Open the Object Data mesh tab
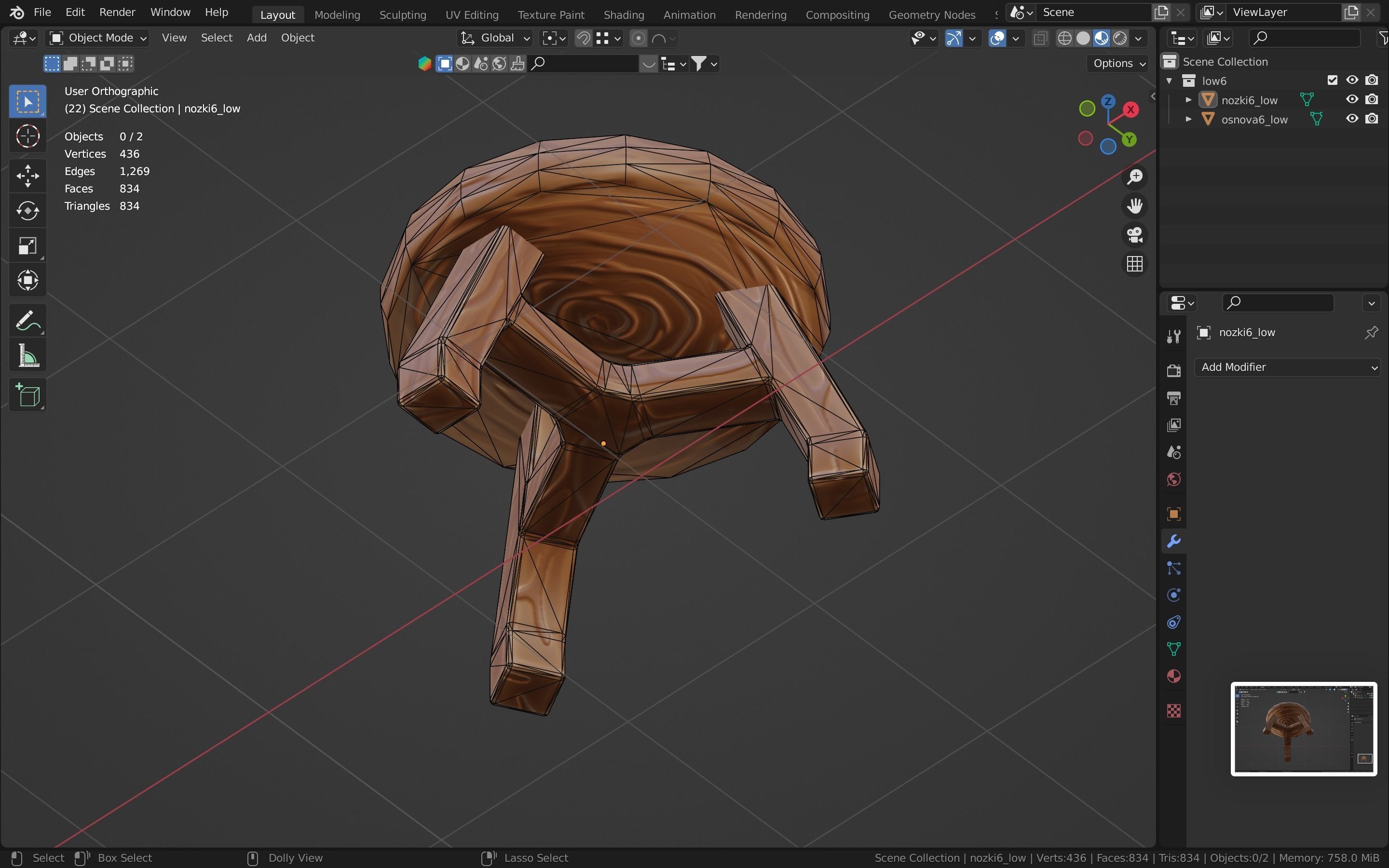The image size is (1389, 868). click(x=1174, y=649)
